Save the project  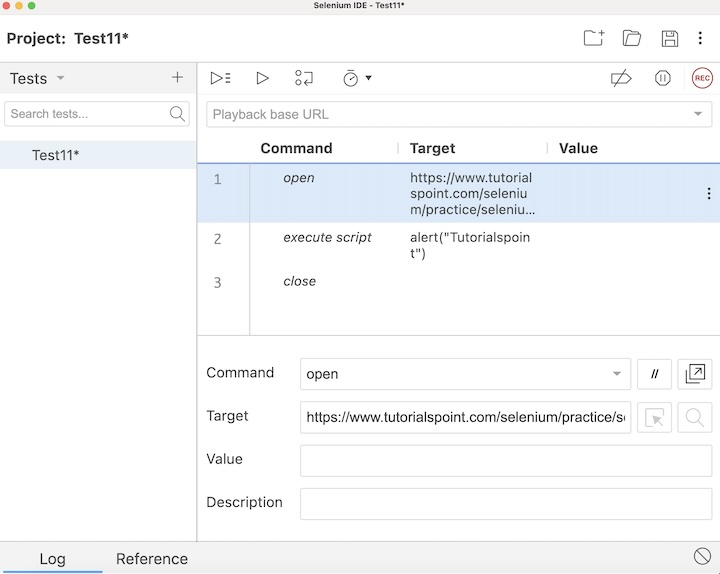click(x=670, y=38)
